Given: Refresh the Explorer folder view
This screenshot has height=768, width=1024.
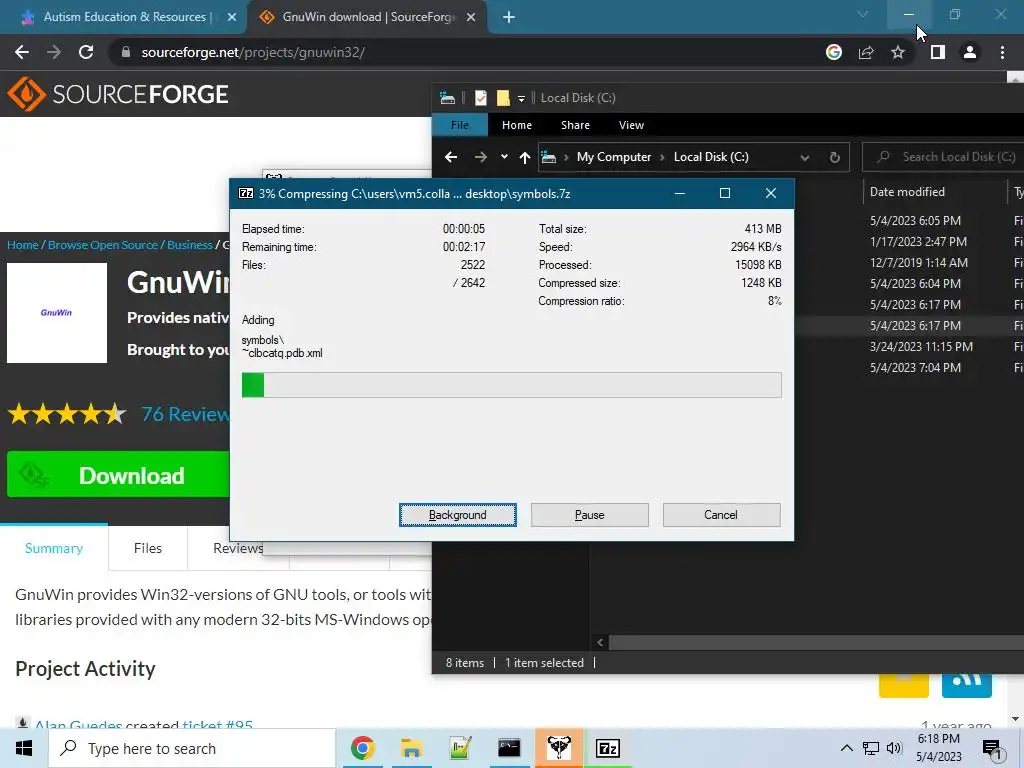Looking at the screenshot, I should (x=834, y=157).
